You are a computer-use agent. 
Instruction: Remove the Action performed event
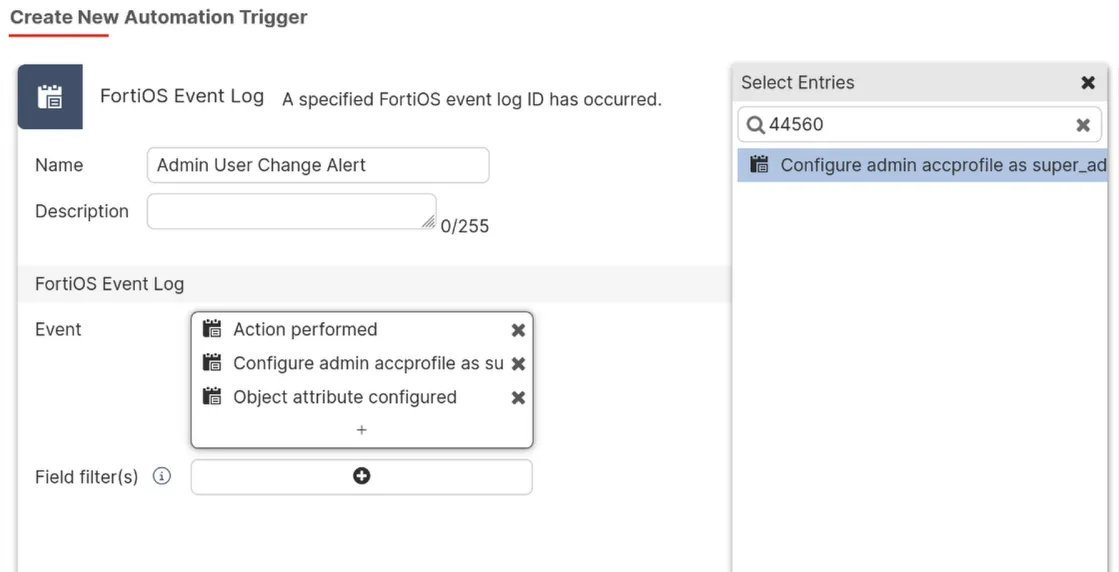tap(518, 330)
